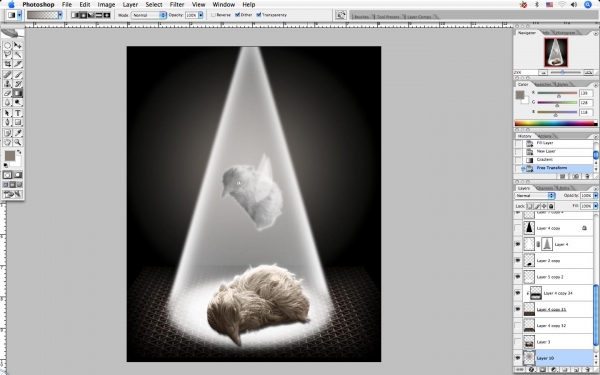This screenshot has height=375, width=600.
Task: Hide Layer 4 copy 34 eye icon
Action: [x=518, y=293]
